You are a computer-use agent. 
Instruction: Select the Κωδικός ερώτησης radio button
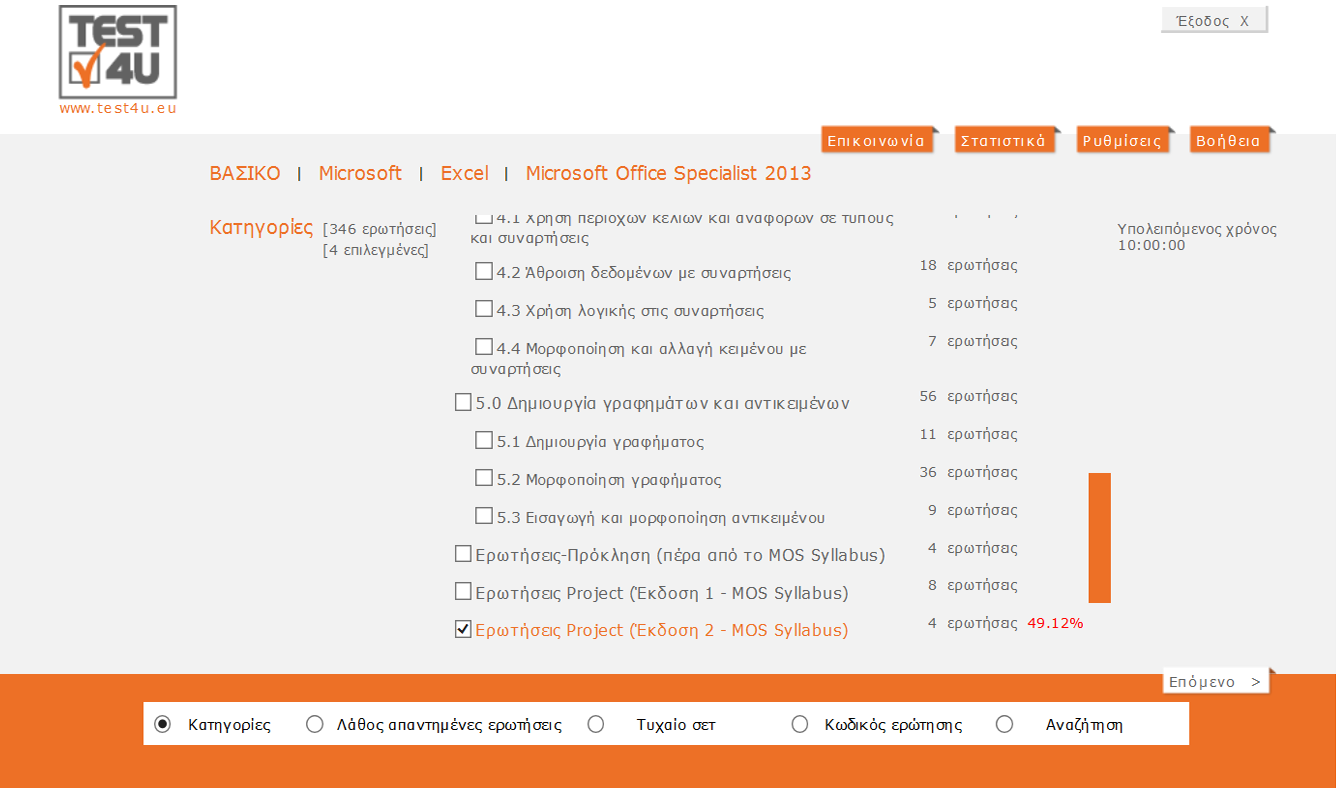[x=800, y=724]
